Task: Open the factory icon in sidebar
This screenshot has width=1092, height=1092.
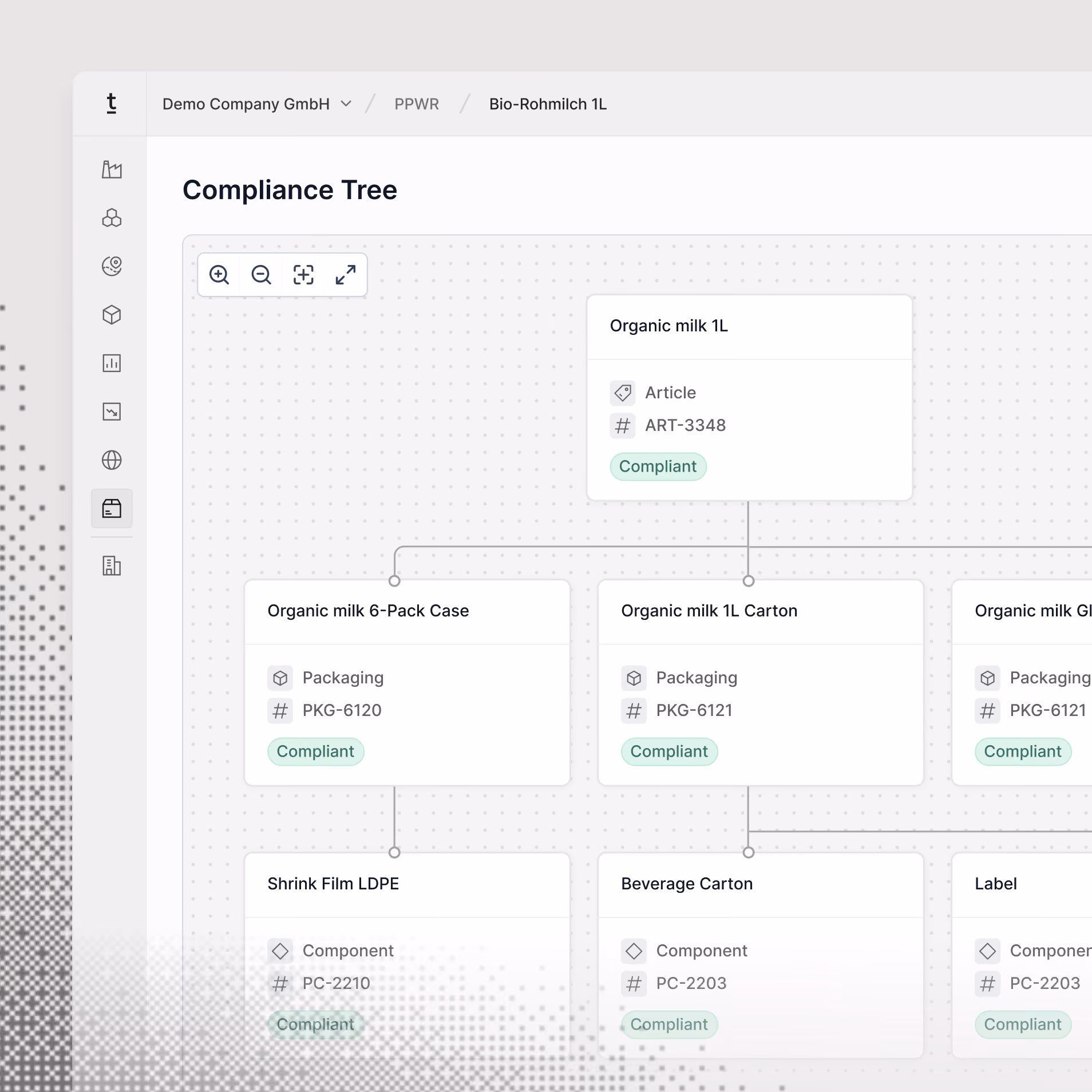Action: click(112, 169)
